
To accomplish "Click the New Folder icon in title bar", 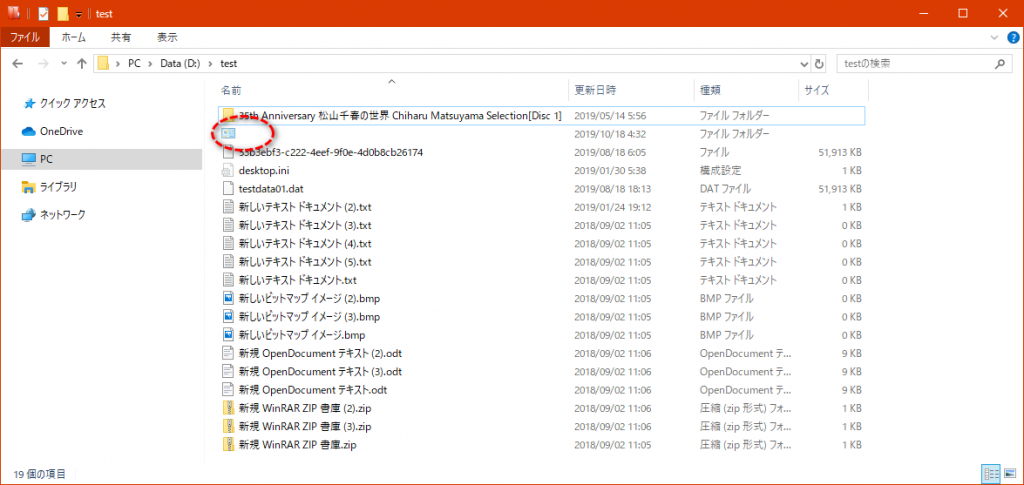I will 62,13.
